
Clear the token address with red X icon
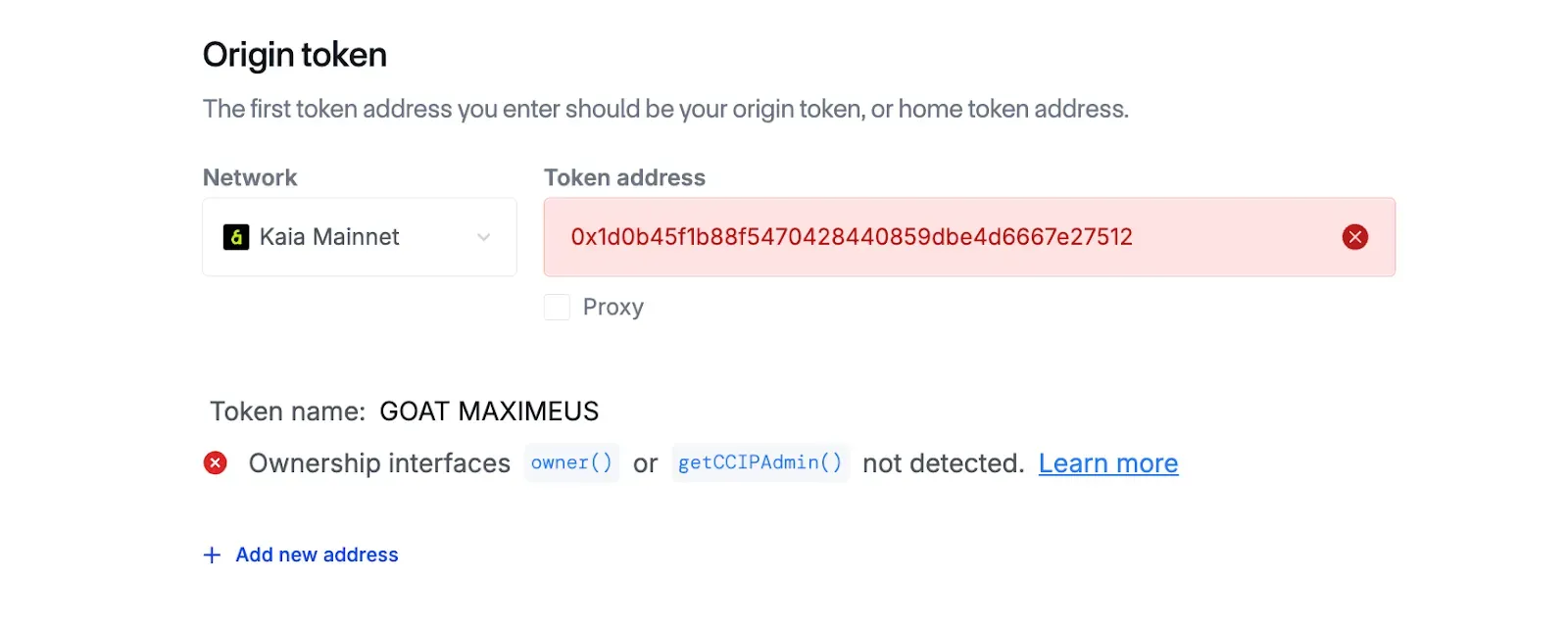[x=1354, y=237]
